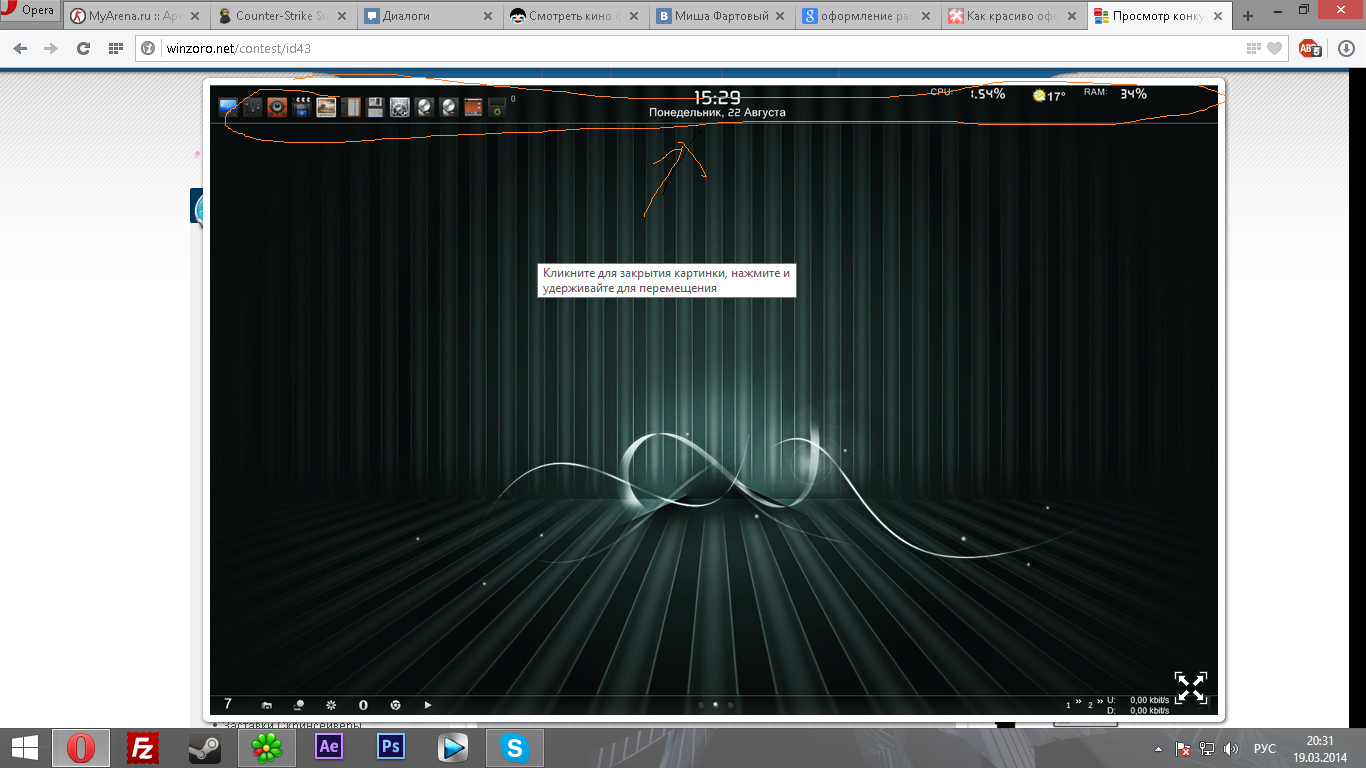
Task: Reload the current page
Action: [x=83, y=48]
